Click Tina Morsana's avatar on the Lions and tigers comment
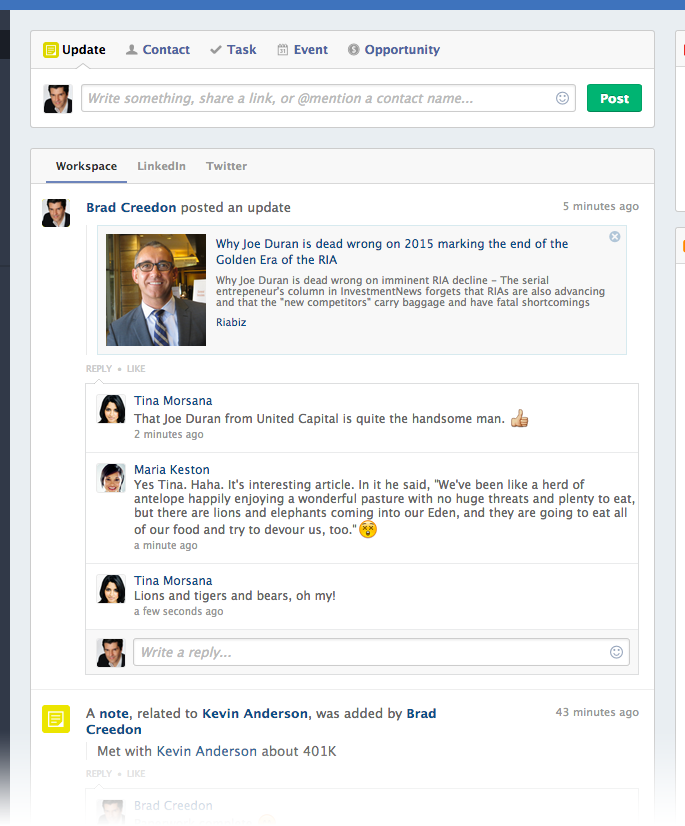The image size is (685, 826). click(111, 588)
